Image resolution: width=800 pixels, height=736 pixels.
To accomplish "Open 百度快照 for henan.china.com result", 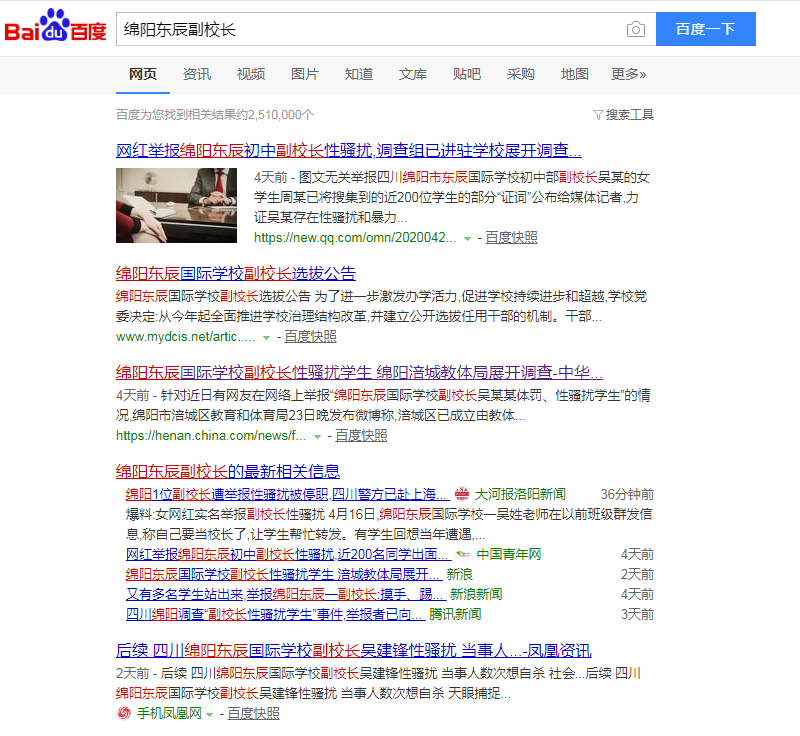I will pos(361,436).
